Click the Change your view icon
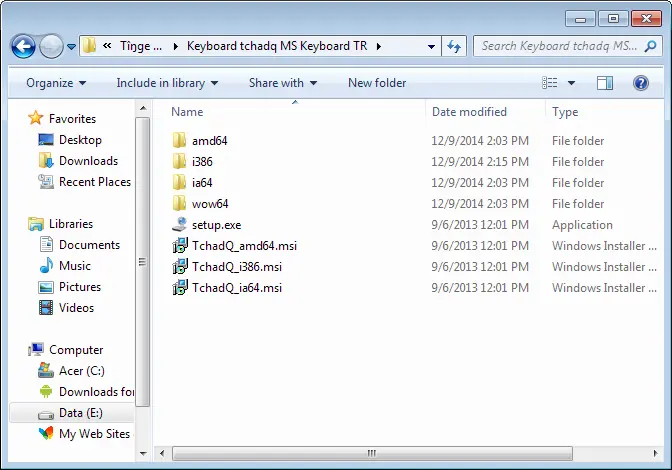 [550, 83]
